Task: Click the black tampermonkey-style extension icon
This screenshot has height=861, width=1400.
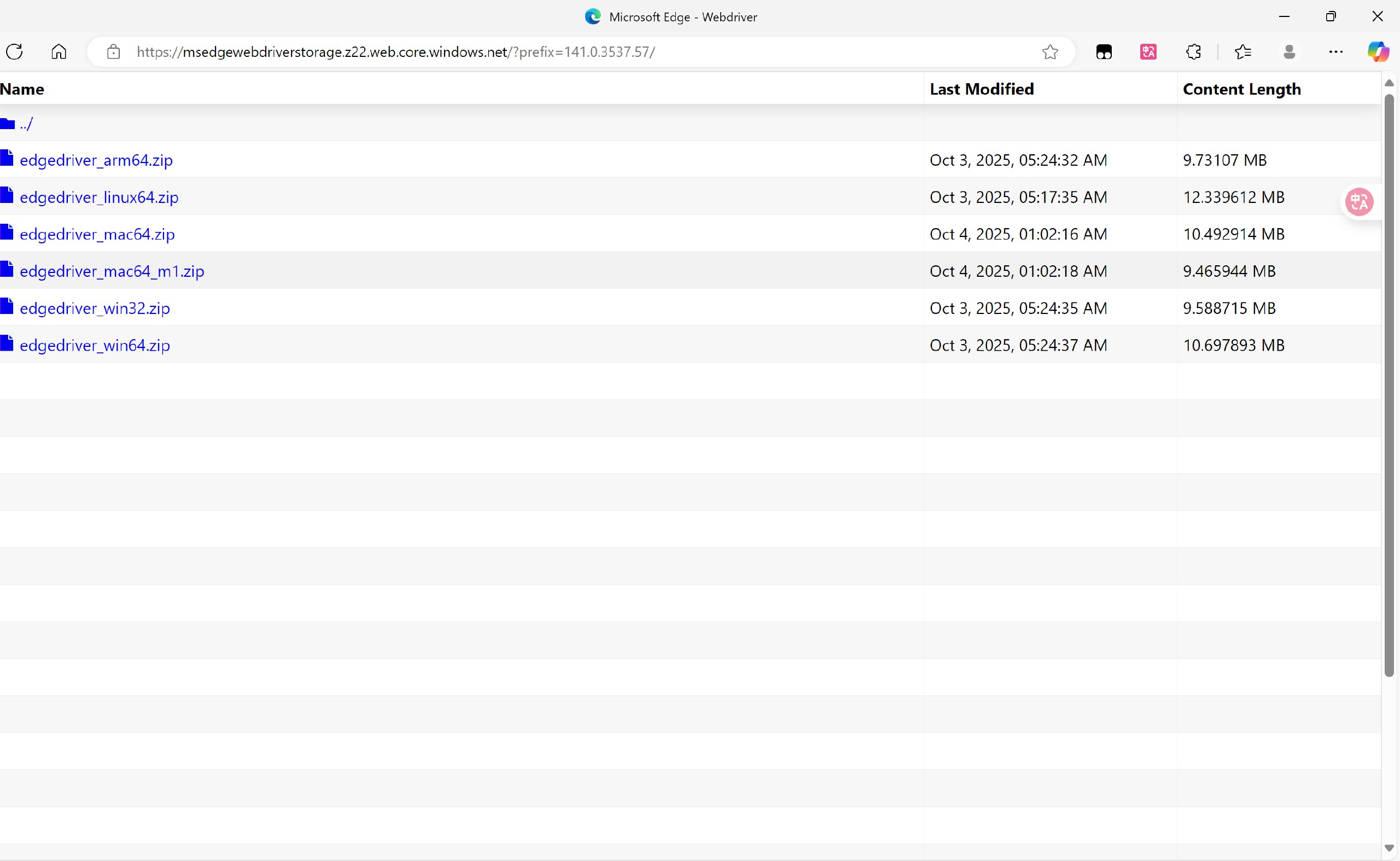Action: point(1104,52)
